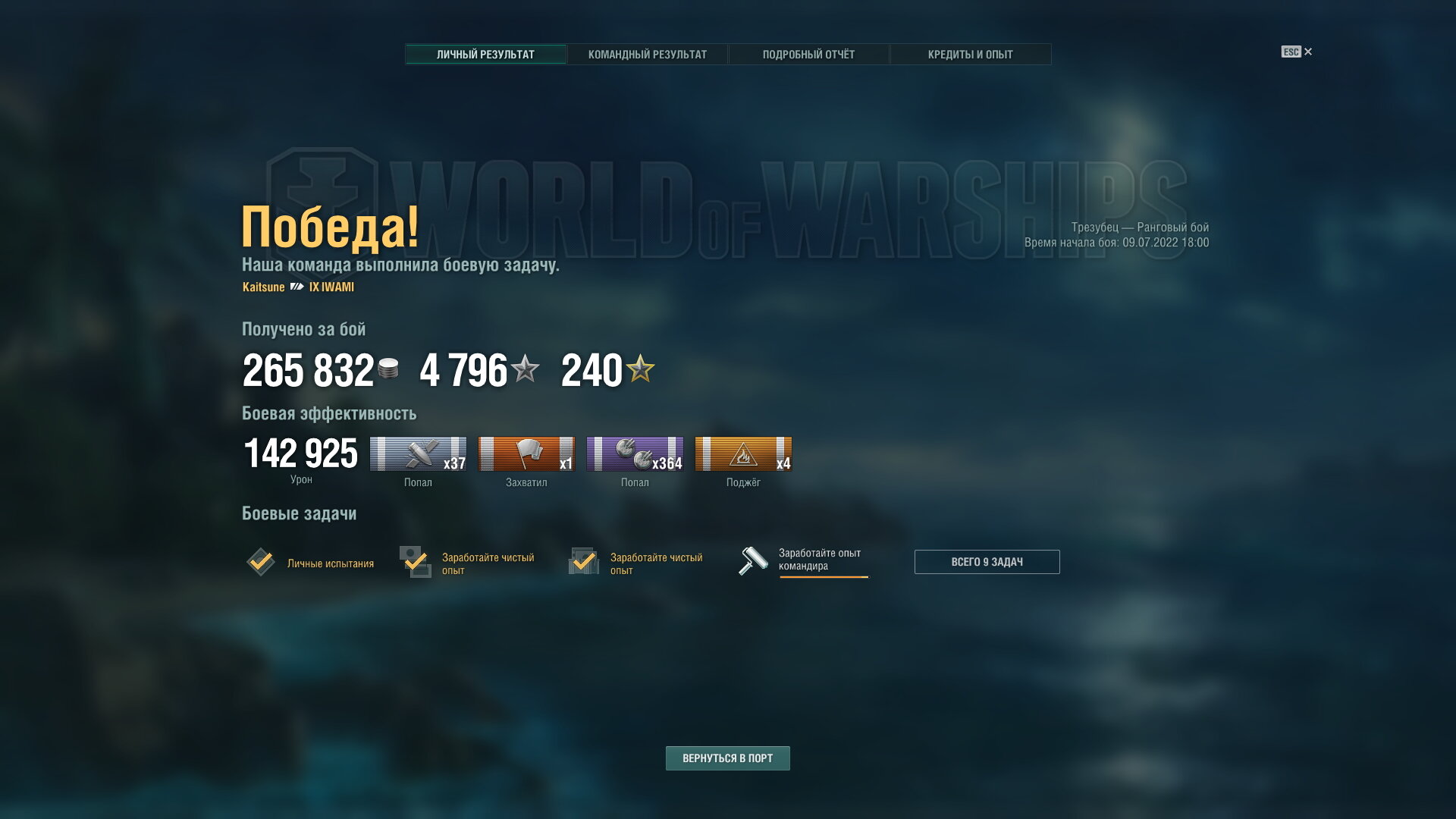Click the Kaitsune player name link

point(263,287)
